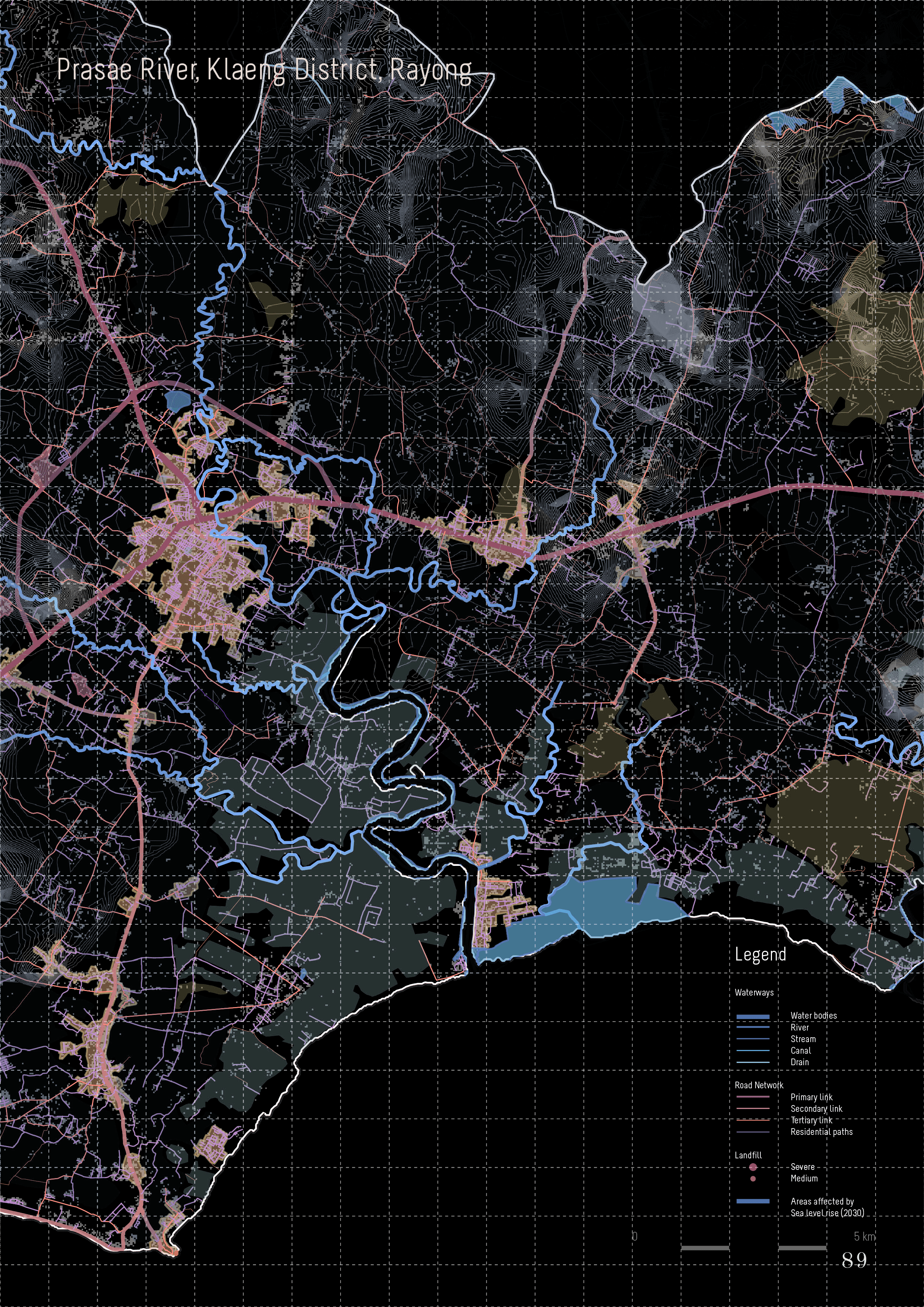The width and height of the screenshot is (924, 1307).
Task: Click the Stream line swatch in legend
Action: pos(753,1039)
